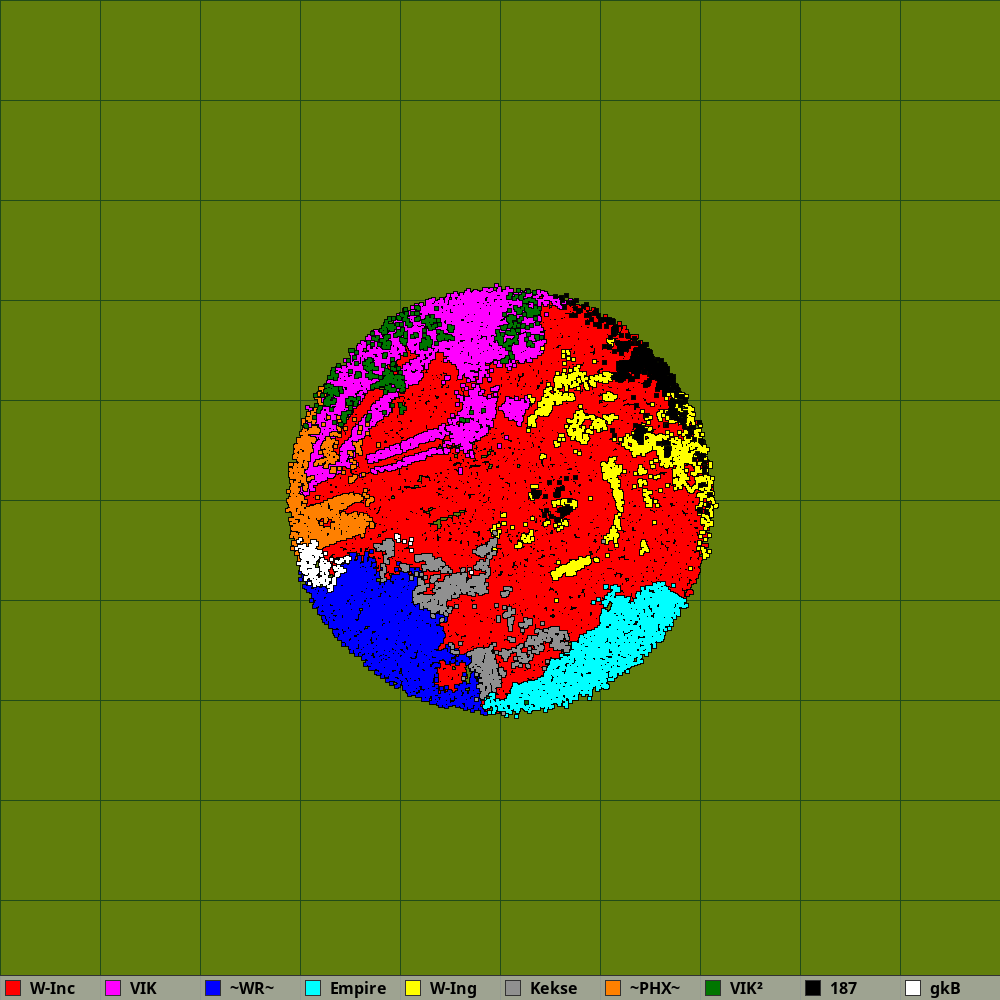Select the Empire legend label
This screenshot has width=1000, height=1000.
click(358, 988)
